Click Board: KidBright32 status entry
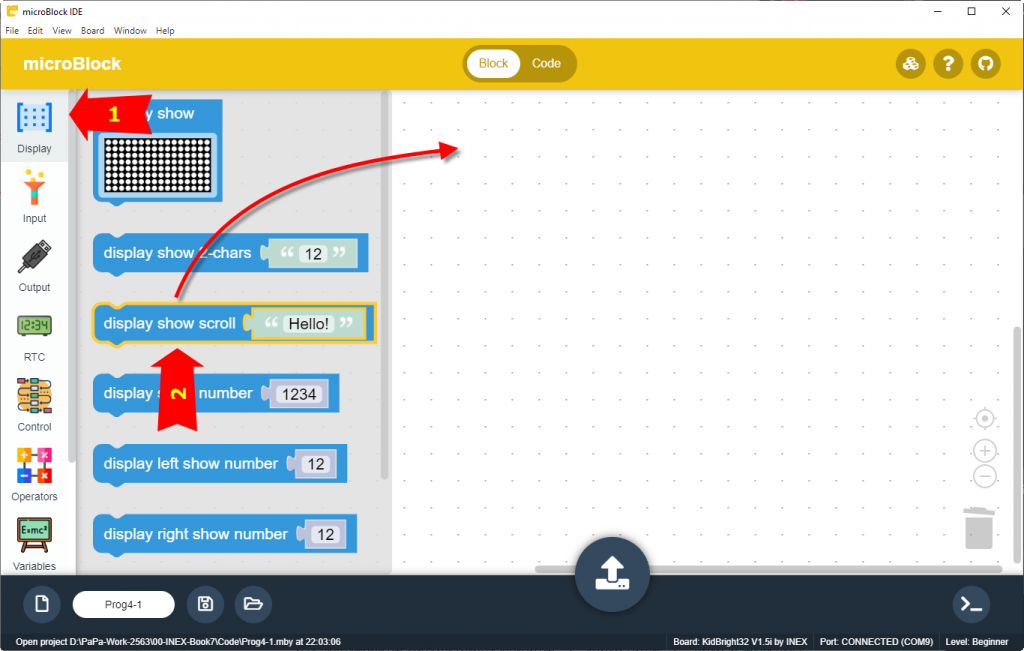Viewport: 1024px width, 651px height. 740,642
